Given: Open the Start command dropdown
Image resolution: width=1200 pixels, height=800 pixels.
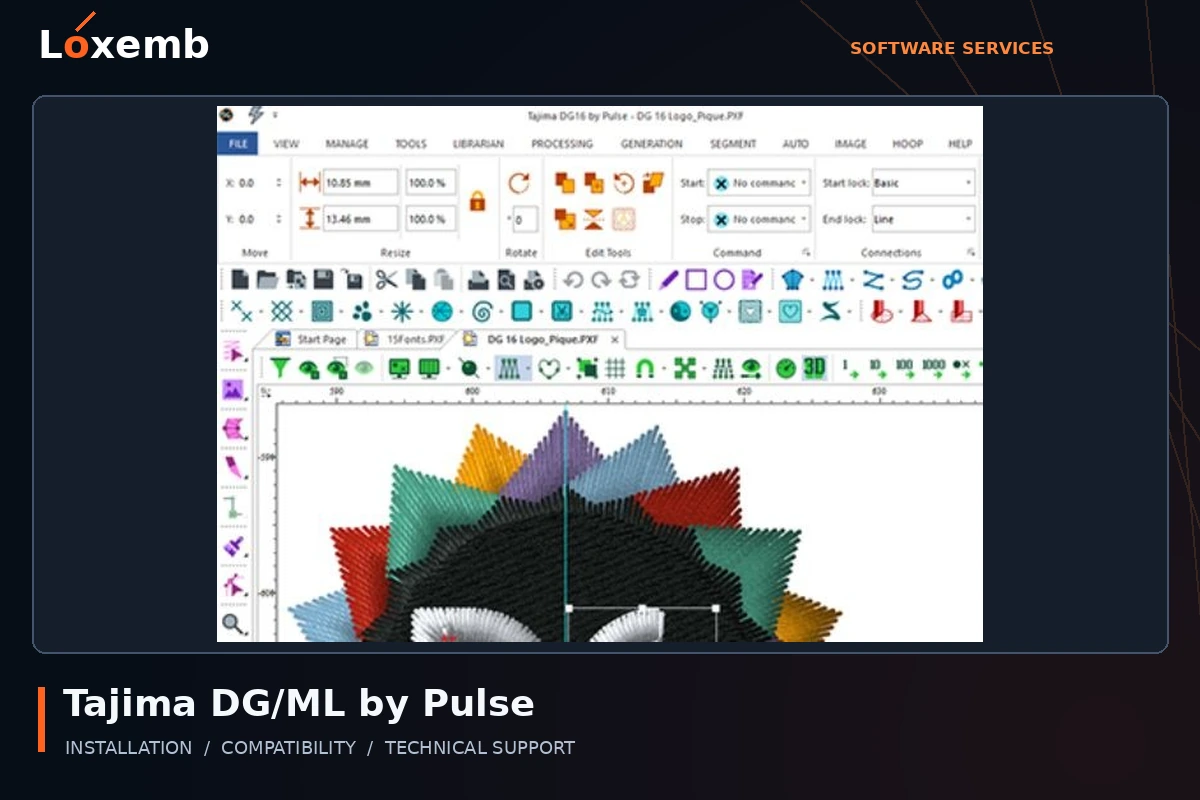Looking at the screenshot, I should [x=759, y=183].
